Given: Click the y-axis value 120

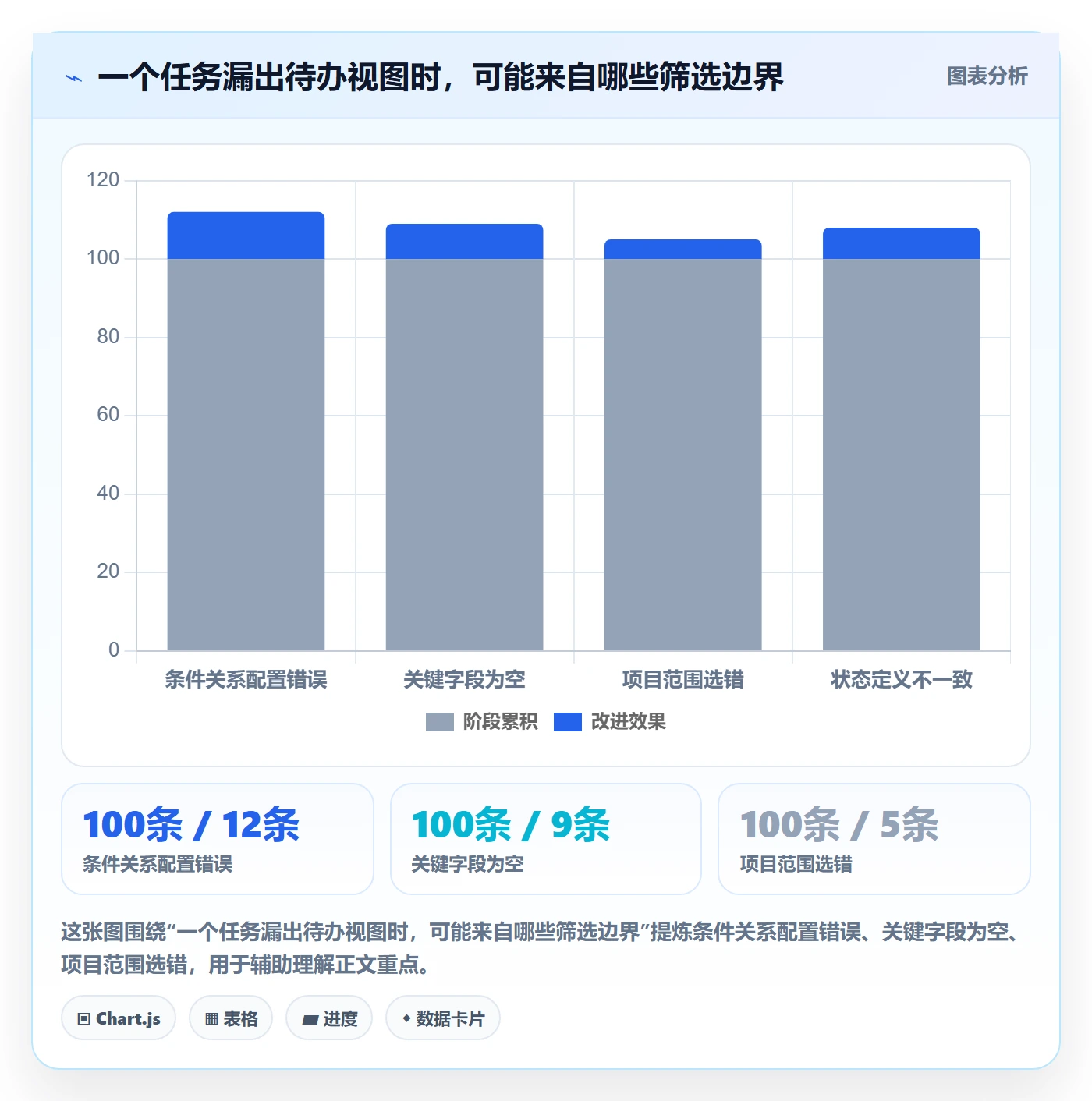Looking at the screenshot, I should (103, 180).
